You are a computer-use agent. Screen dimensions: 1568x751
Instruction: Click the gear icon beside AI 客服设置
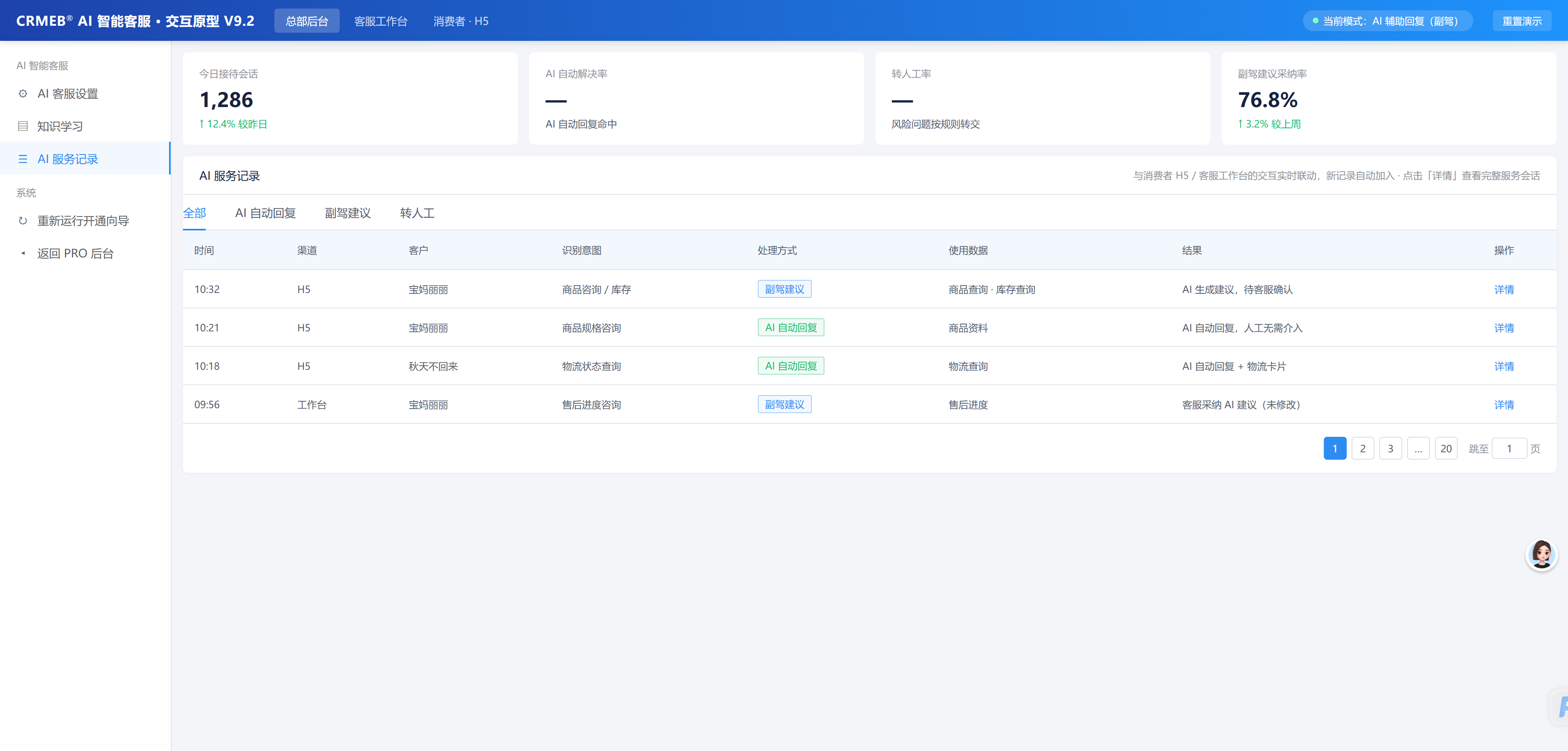[23, 94]
